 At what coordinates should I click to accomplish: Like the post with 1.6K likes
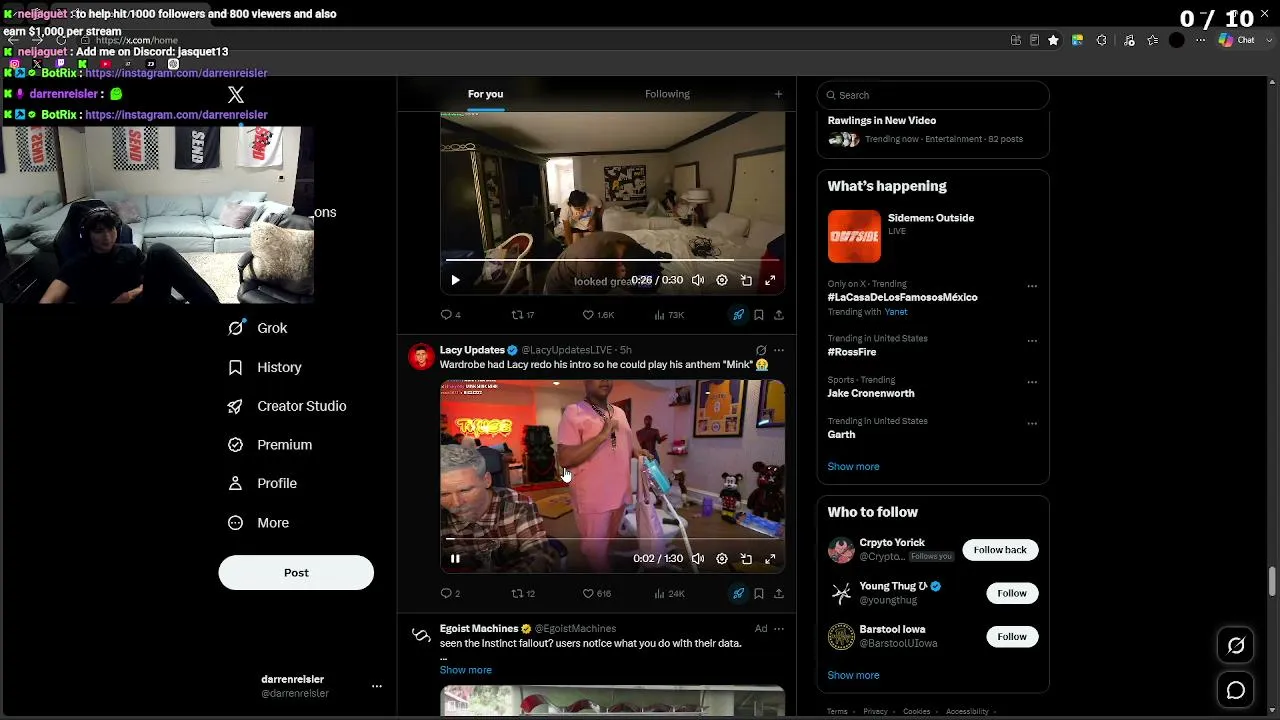click(x=598, y=315)
